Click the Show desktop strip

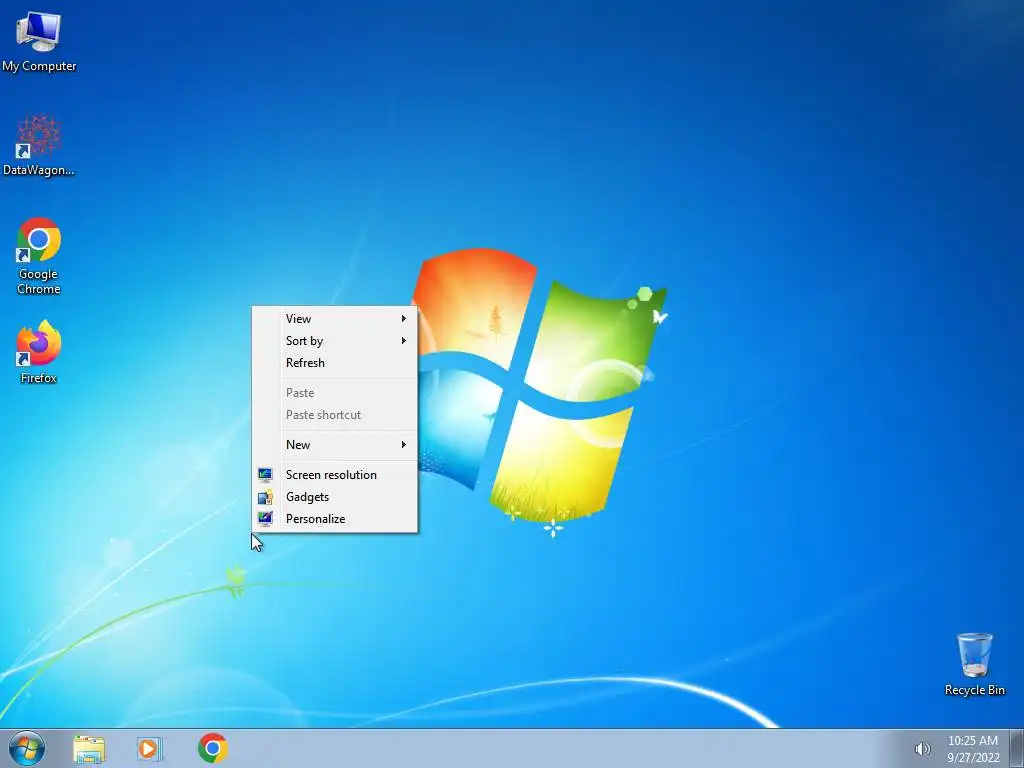pyautogui.click(x=1017, y=749)
